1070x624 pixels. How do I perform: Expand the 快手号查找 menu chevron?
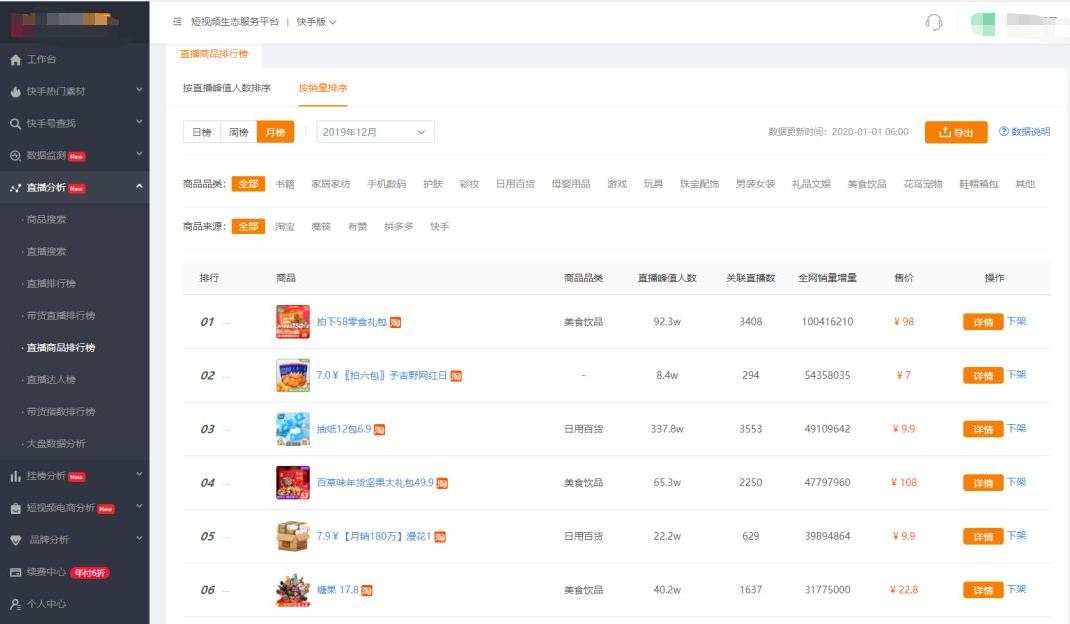(139, 122)
